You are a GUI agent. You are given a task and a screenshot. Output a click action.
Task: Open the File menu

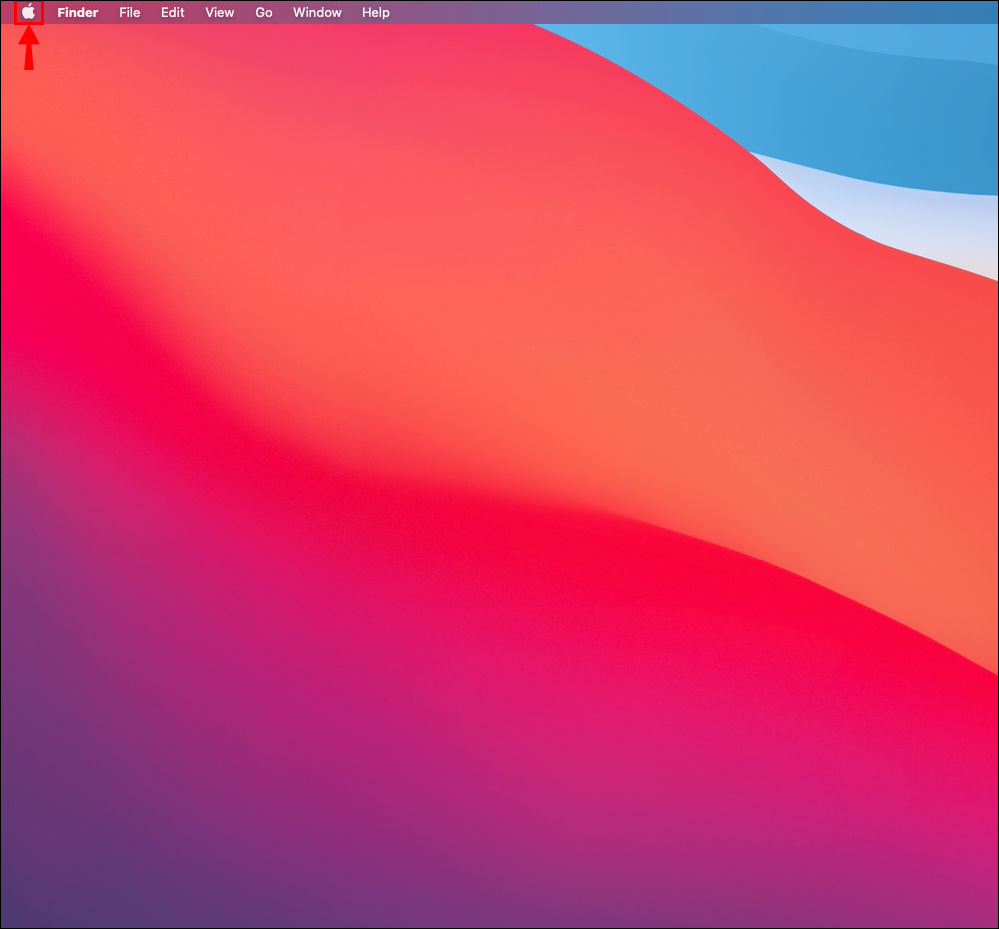[129, 12]
